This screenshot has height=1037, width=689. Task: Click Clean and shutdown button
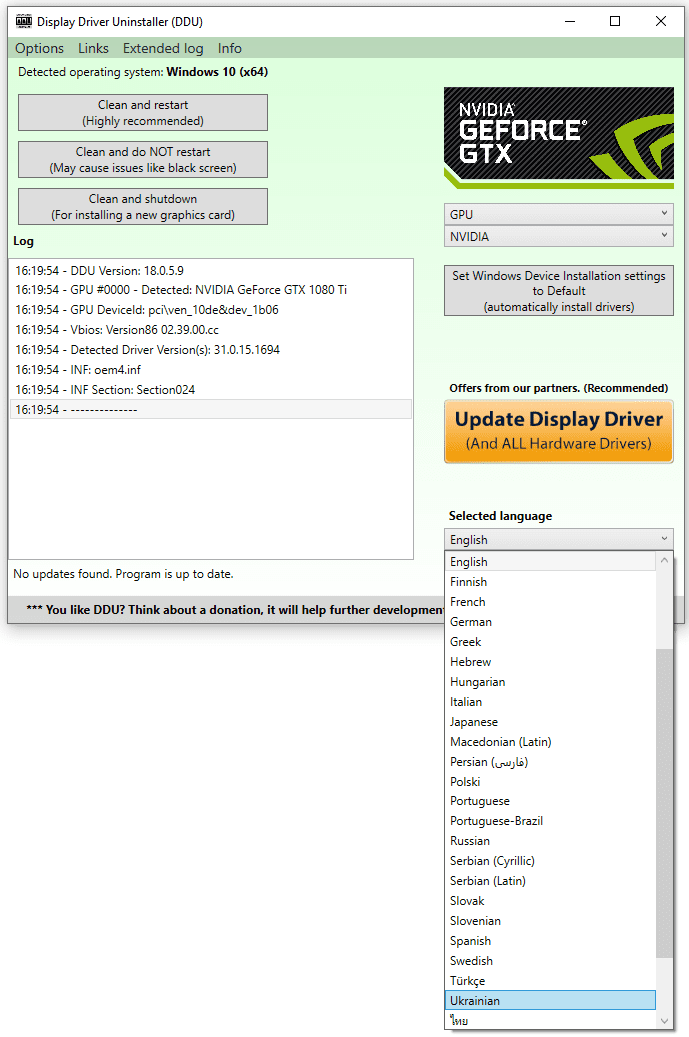143,206
